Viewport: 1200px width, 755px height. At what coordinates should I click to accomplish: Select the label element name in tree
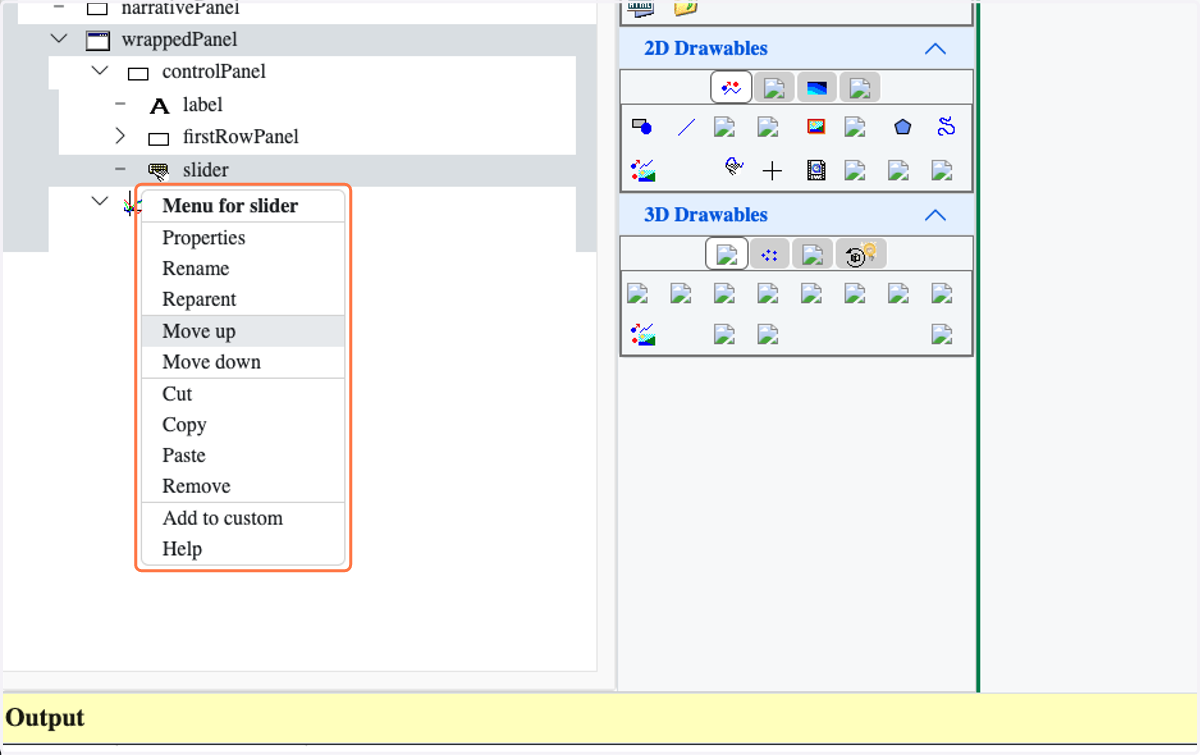tap(203, 105)
